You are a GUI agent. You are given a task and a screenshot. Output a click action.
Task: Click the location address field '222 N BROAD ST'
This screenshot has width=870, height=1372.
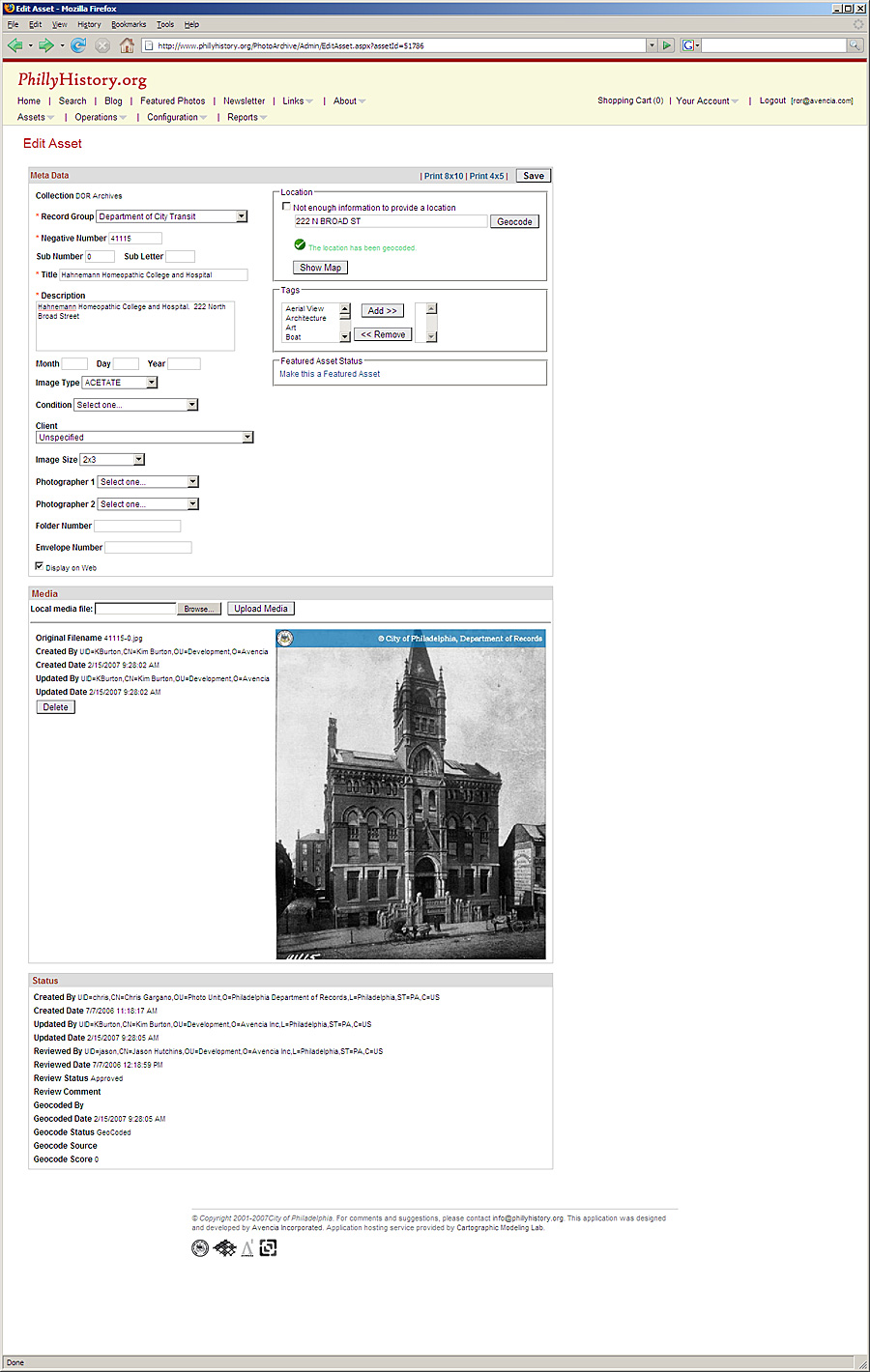391,221
